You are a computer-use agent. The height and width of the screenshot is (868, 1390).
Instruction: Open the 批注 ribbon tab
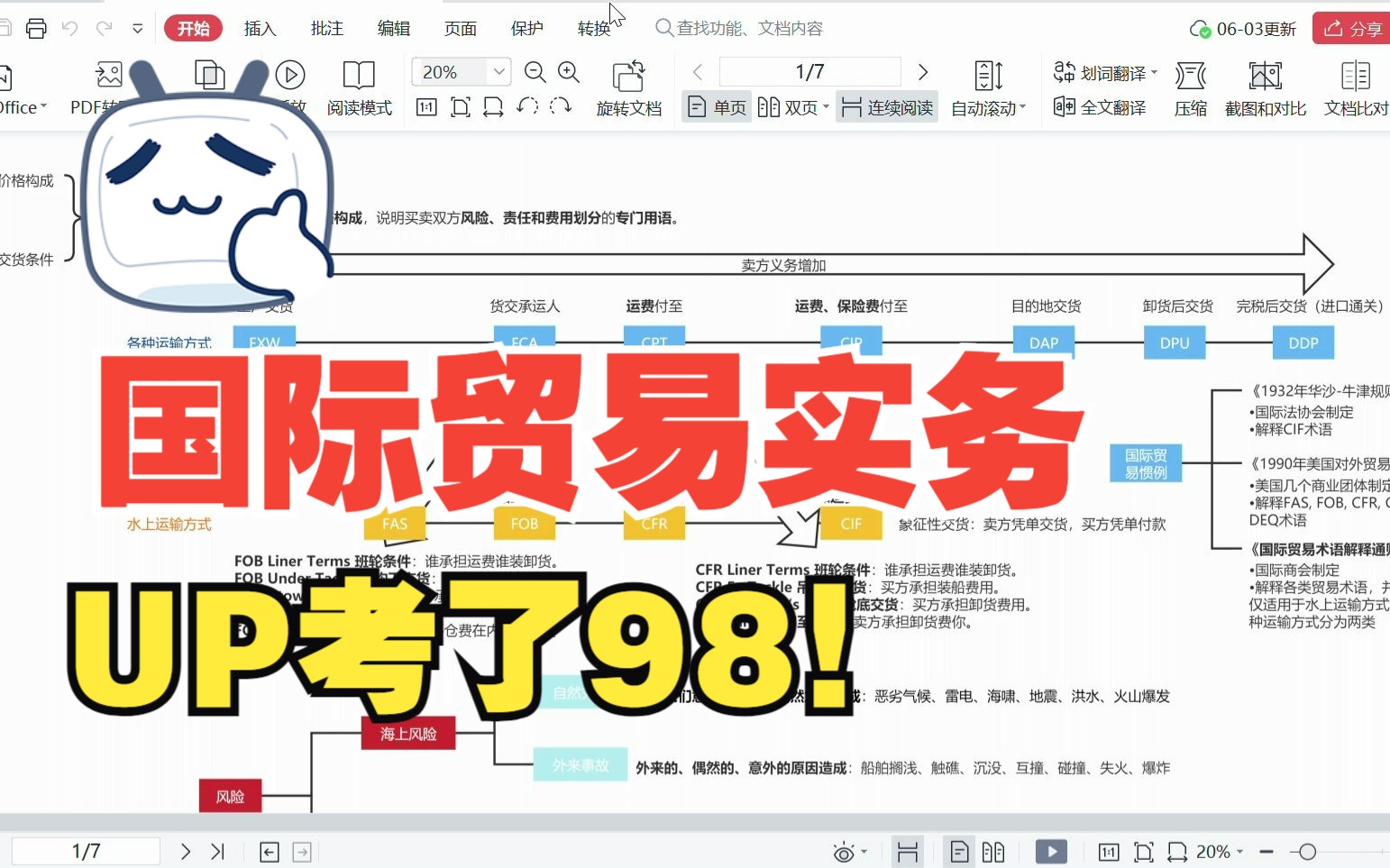326,28
